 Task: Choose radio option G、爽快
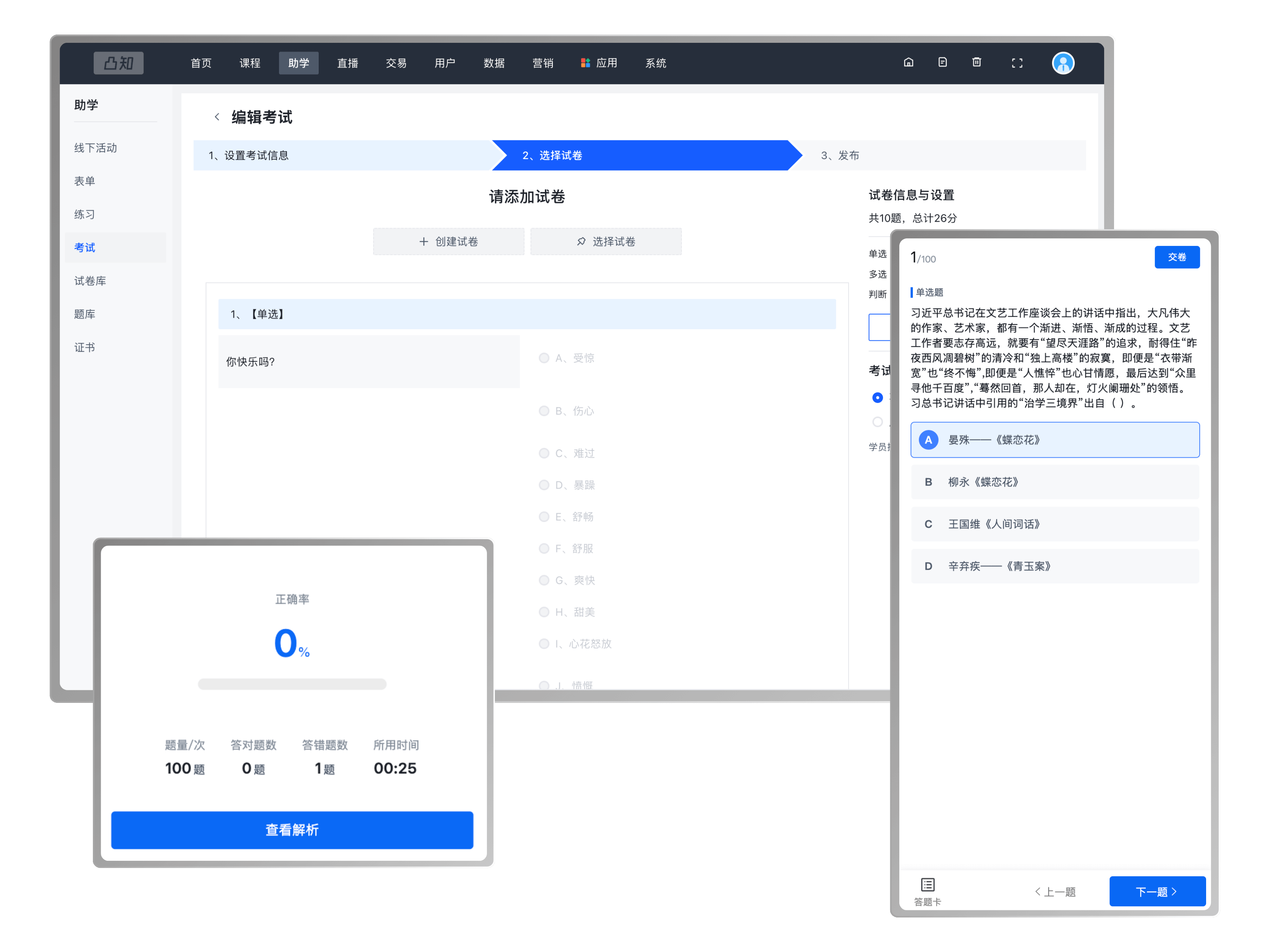point(544,580)
